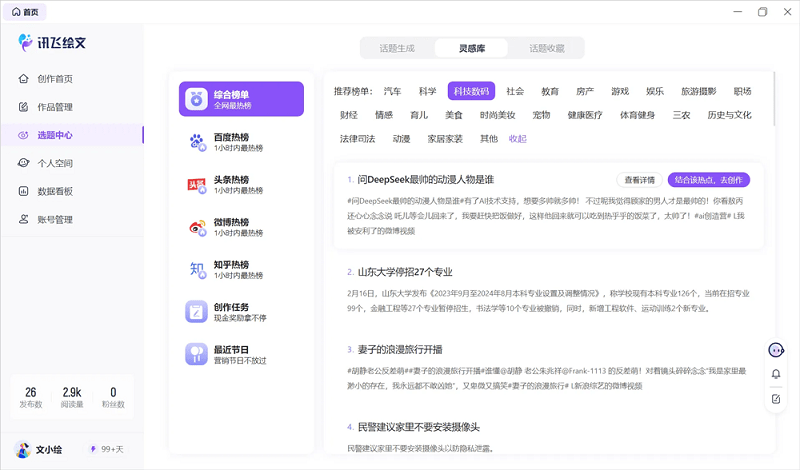800x470 pixels.
Task: Select the 微博热榜 Weibo icon
Action: tap(197, 227)
